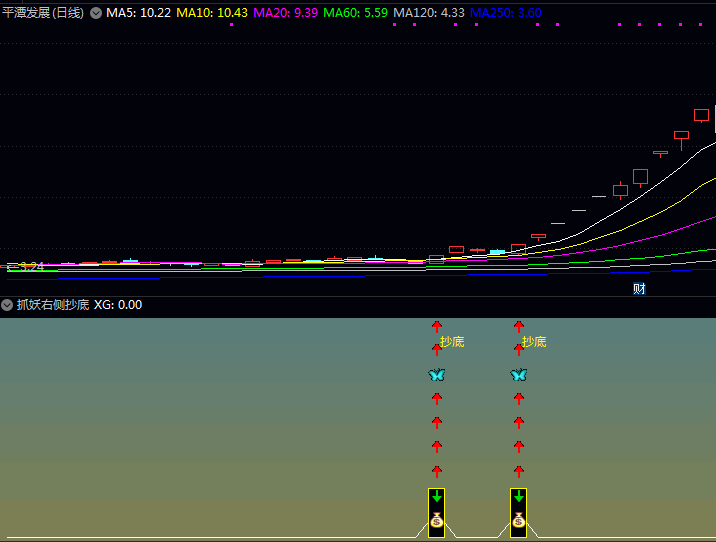The height and width of the screenshot is (542, 716).
Task: Click the 抓妖右侧抄底 indicator name
Action: (53, 305)
